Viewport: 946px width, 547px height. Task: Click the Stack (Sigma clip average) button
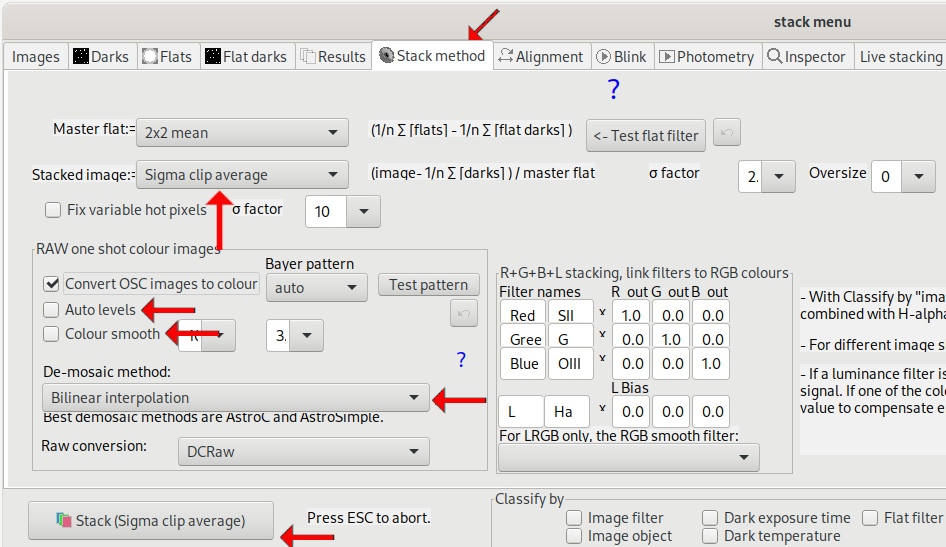[x=150, y=520]
